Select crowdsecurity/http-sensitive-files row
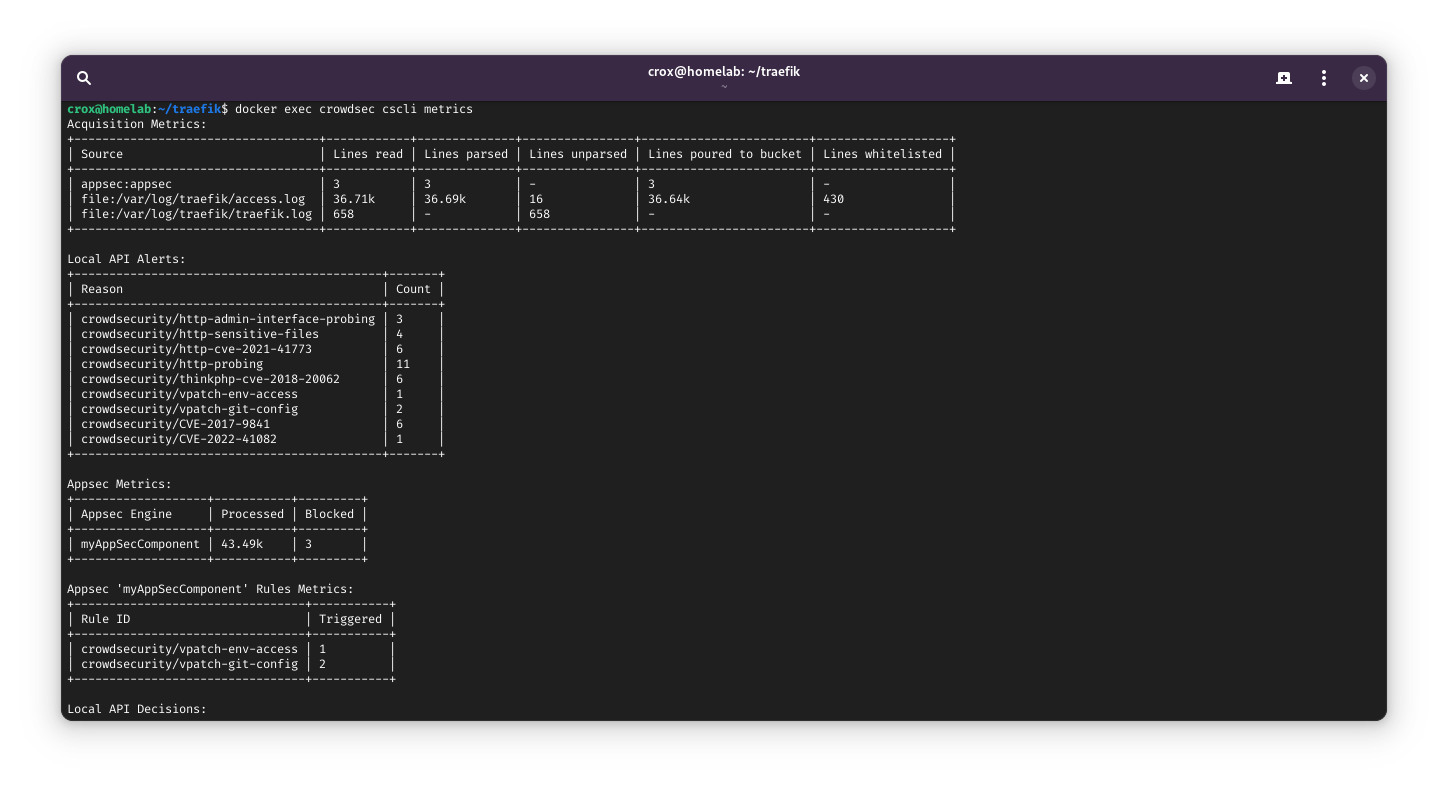1448x788 pixels. (200, 334)
